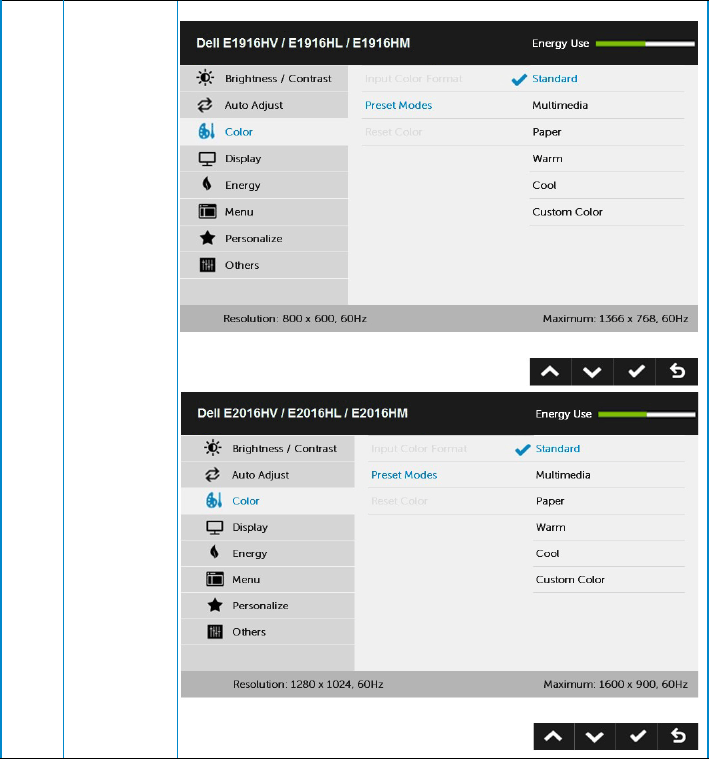Screen dimensions: 709x759
Task: Choose Reset Color in E2016 menu
Action: point(399,501)
